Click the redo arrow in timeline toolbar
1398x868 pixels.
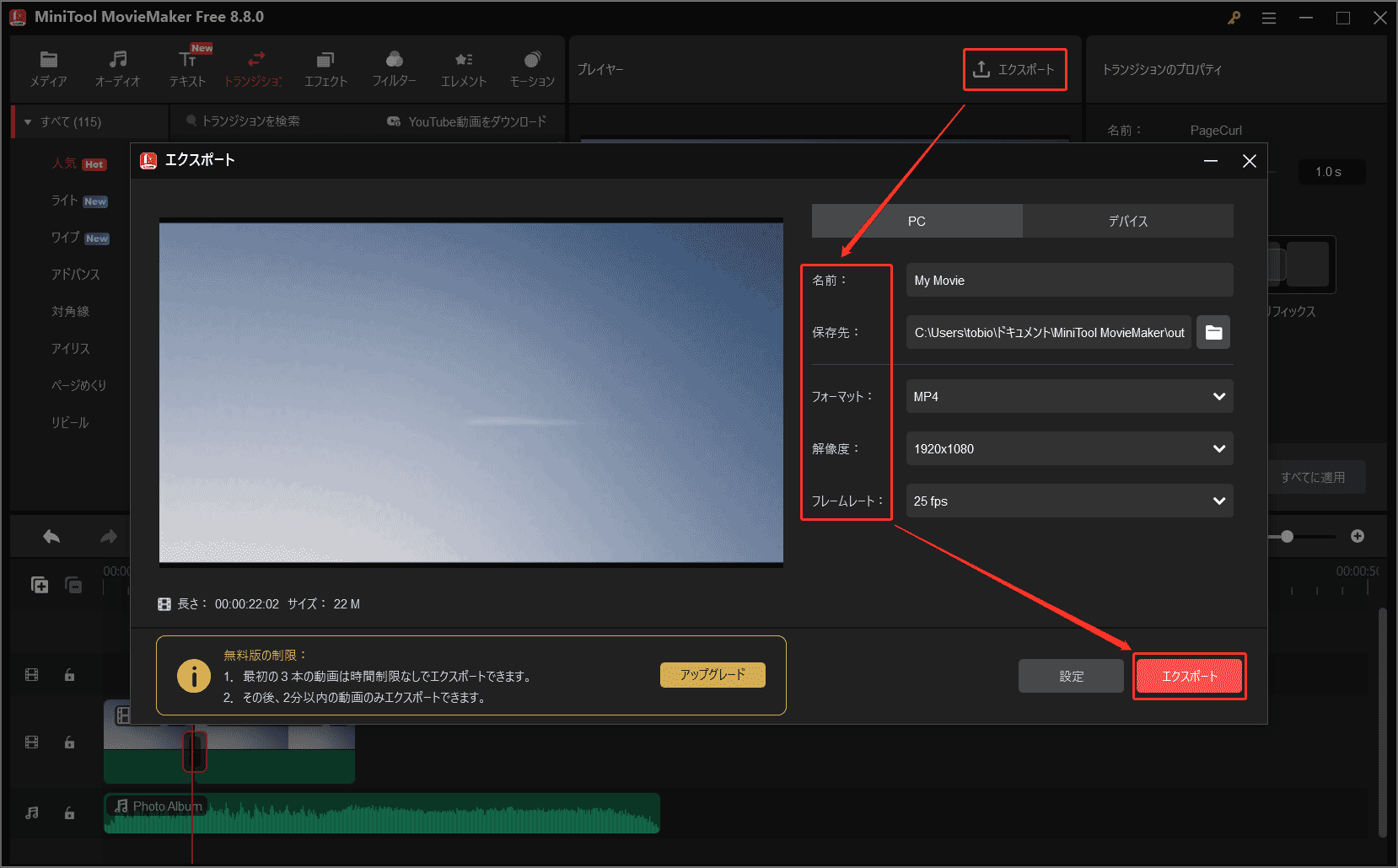[x=109, y=536]
